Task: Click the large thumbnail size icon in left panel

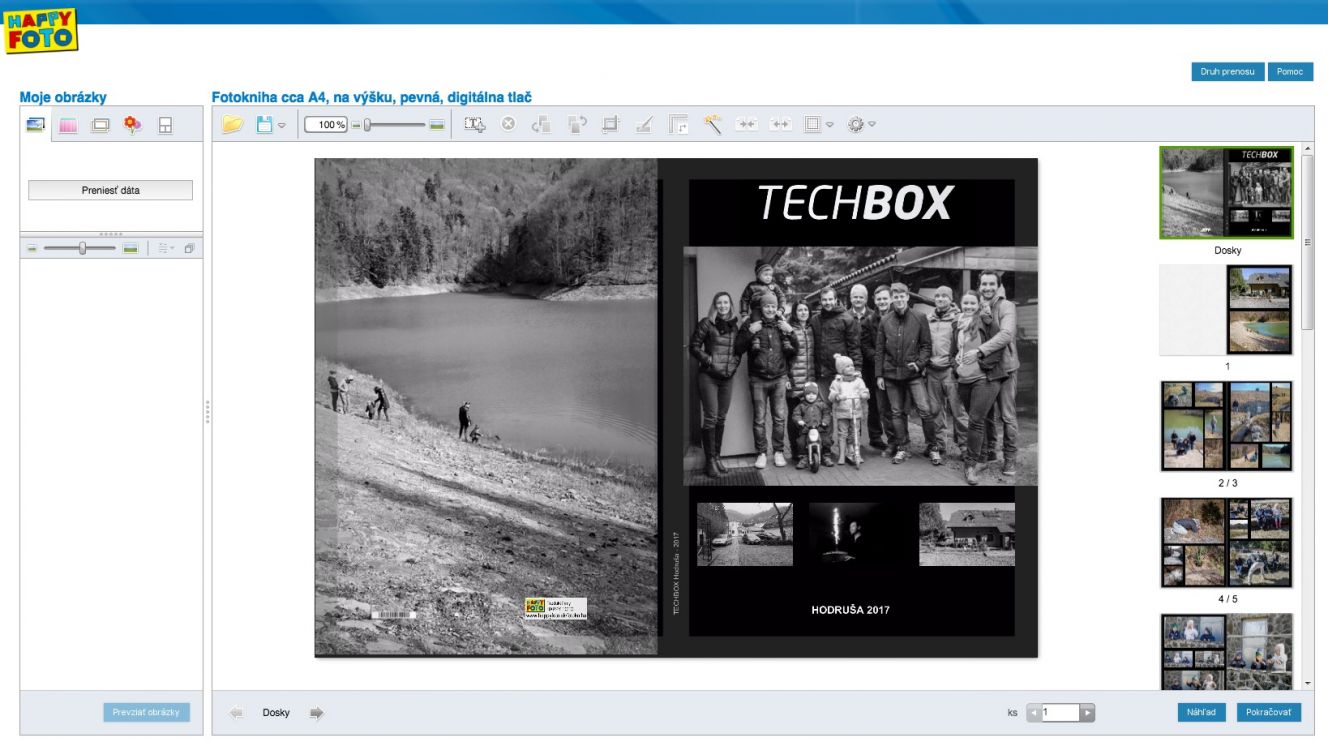Action: point(130,248)
